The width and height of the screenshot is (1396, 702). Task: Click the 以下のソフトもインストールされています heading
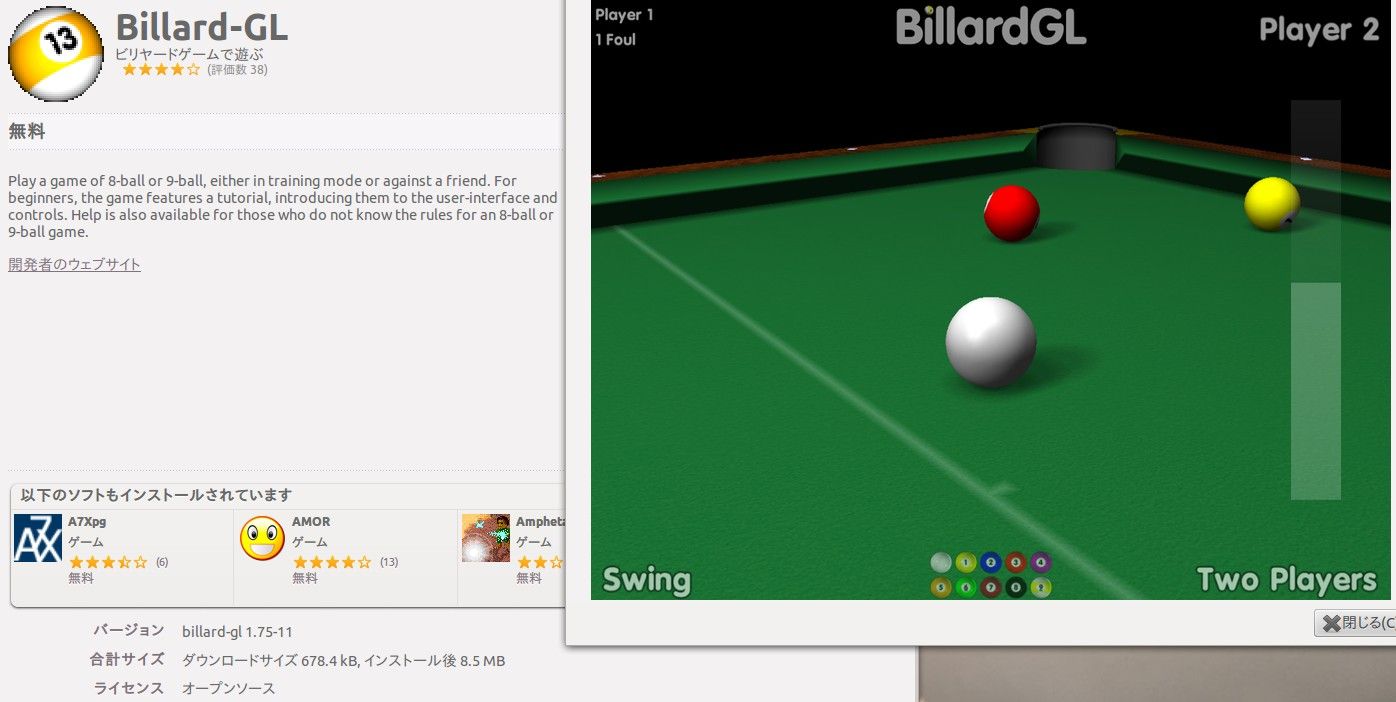tap(156, 495)
